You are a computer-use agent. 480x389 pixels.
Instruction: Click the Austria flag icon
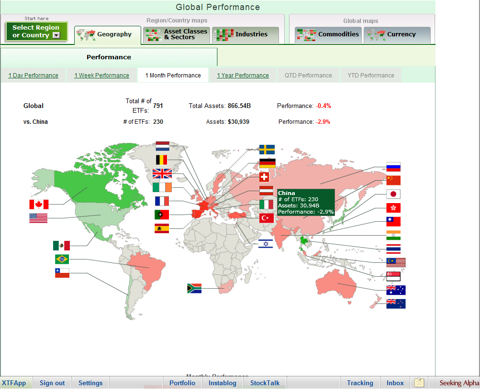[266, 191]
